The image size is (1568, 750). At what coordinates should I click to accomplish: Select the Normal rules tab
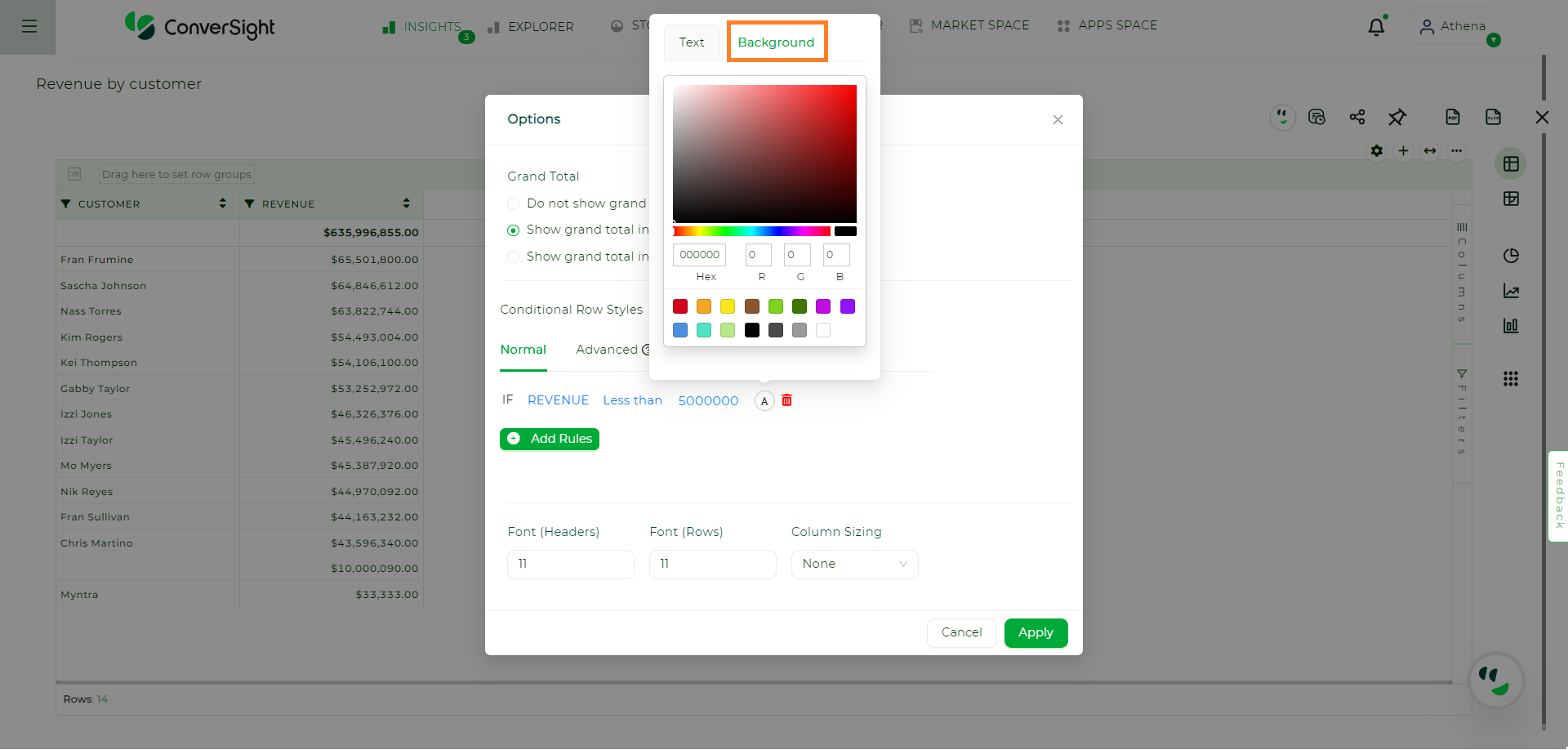coord(523,350)
